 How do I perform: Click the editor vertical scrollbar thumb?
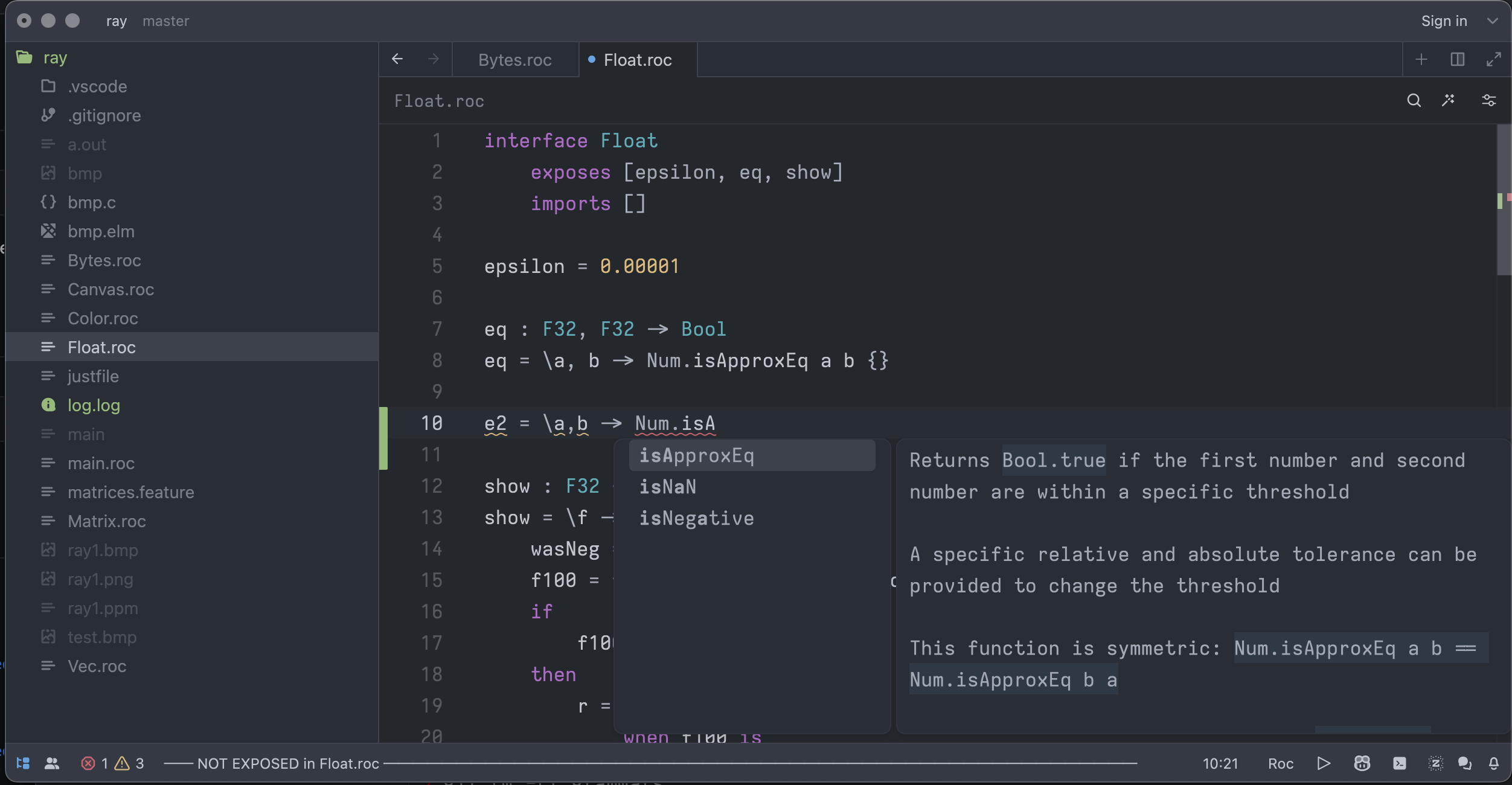coord(1504,200)
